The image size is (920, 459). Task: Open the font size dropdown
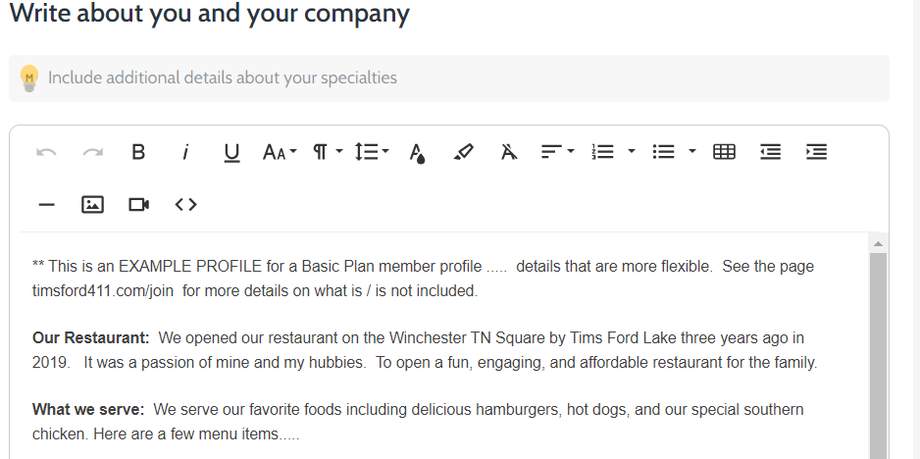coord(279,152)
